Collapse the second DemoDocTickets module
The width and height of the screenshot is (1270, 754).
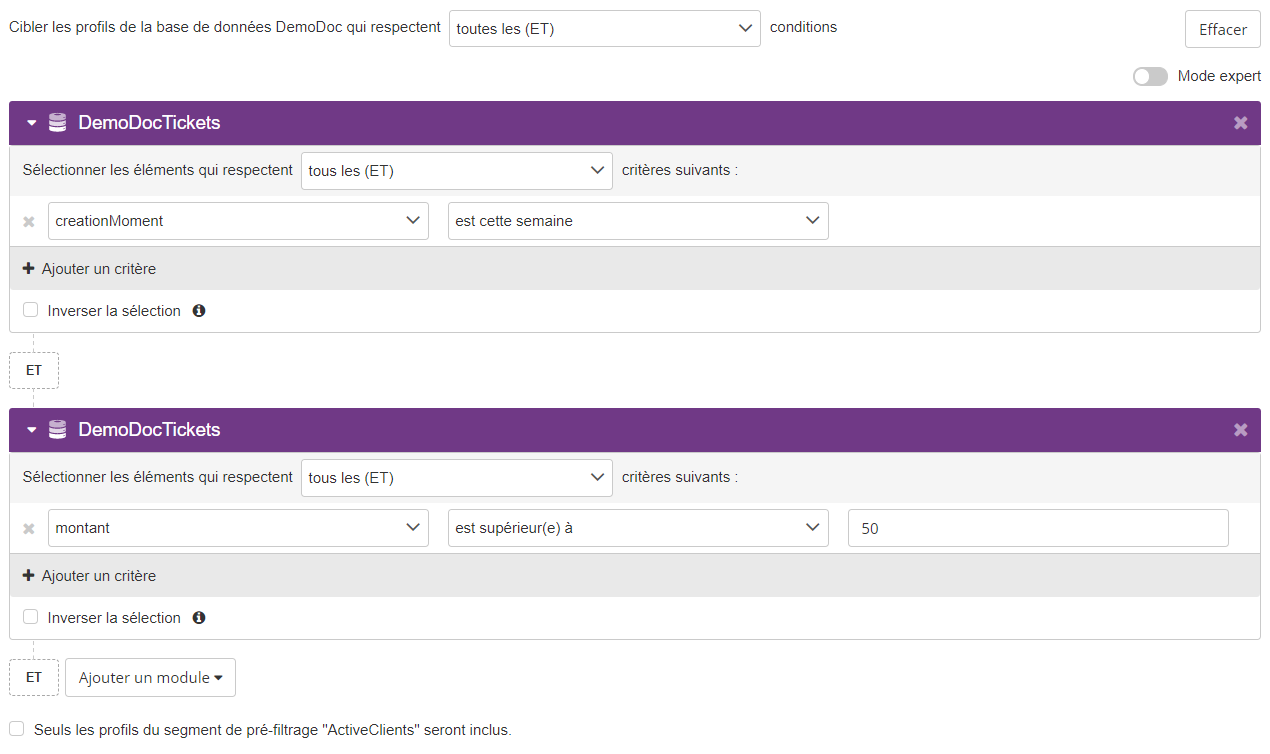click(31, 430)
